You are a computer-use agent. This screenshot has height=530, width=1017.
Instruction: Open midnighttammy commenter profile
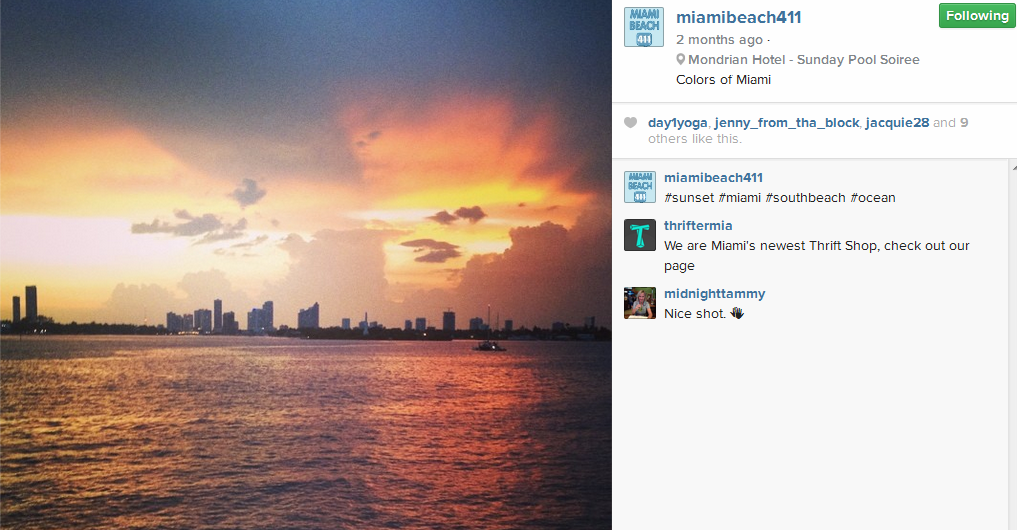click(x=715, y=294)
